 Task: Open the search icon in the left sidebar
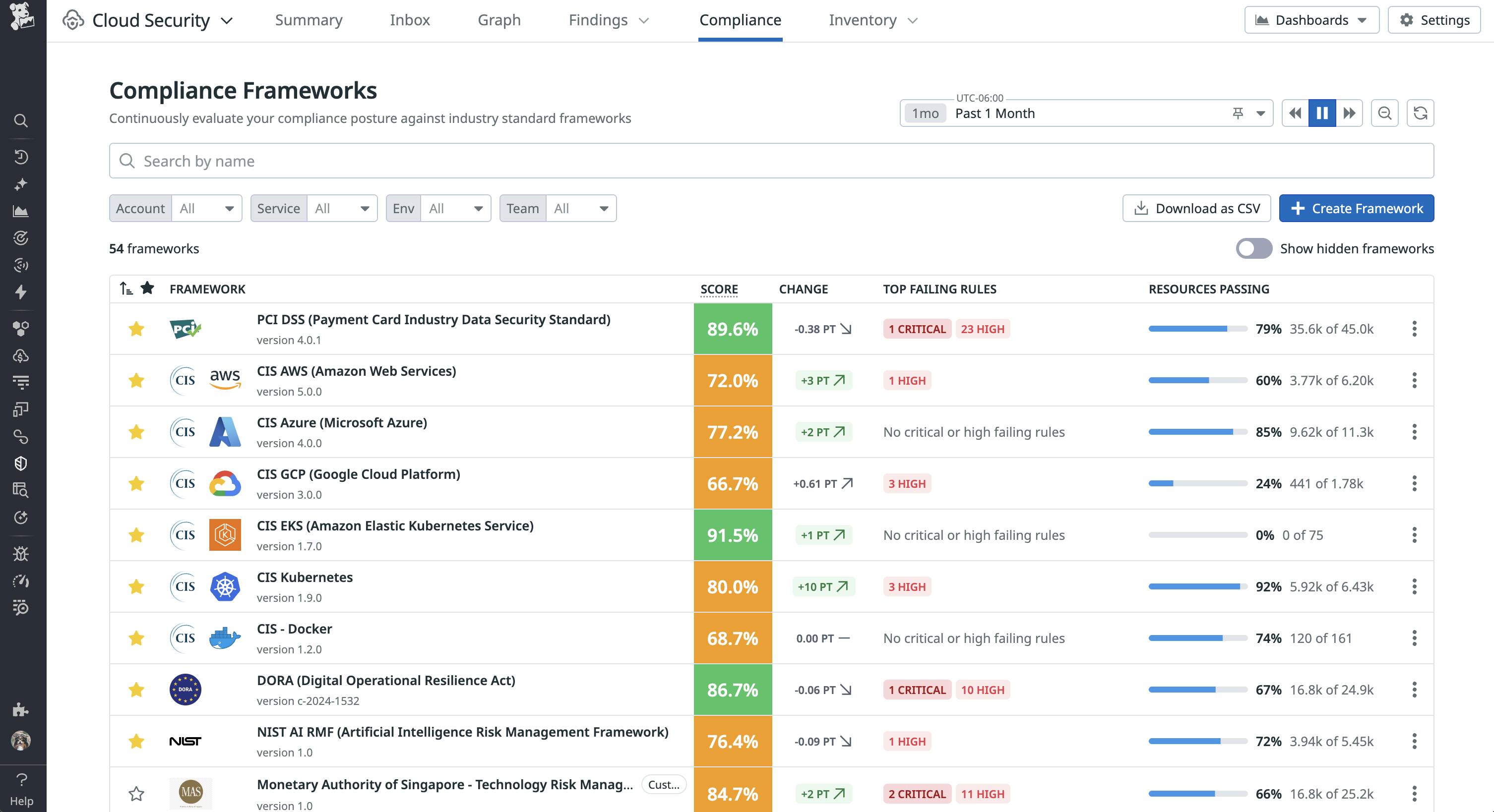click(21, 120)
